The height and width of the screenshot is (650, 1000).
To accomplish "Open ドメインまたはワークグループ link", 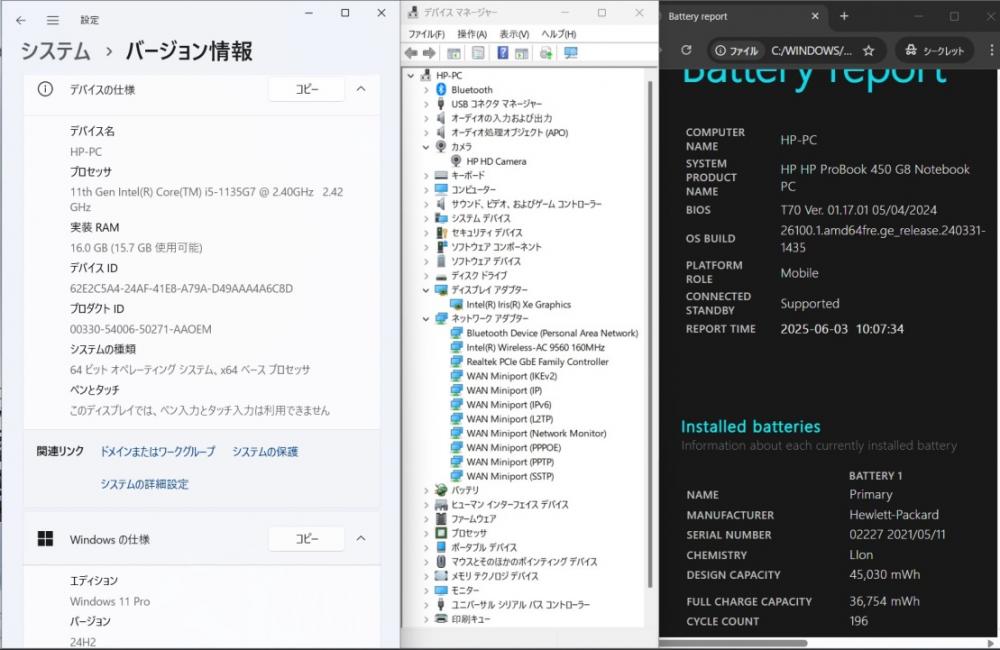I will [158, 452].
